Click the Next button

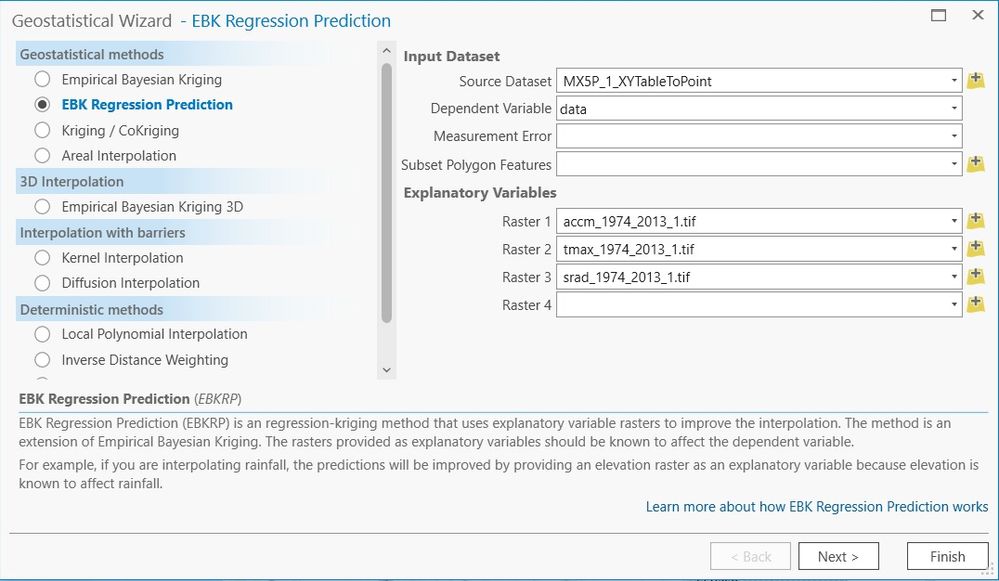838,556
